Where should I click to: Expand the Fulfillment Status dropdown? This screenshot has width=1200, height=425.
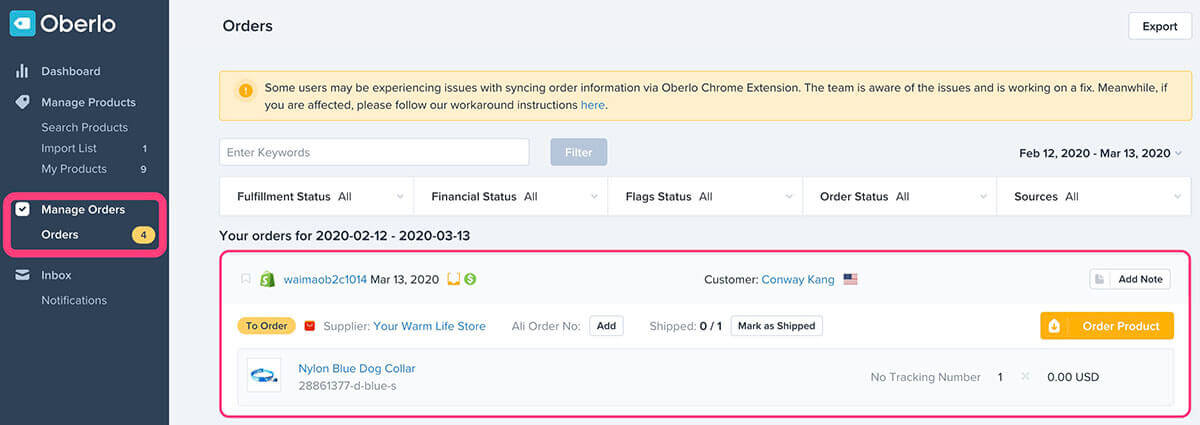pos(316,197)
